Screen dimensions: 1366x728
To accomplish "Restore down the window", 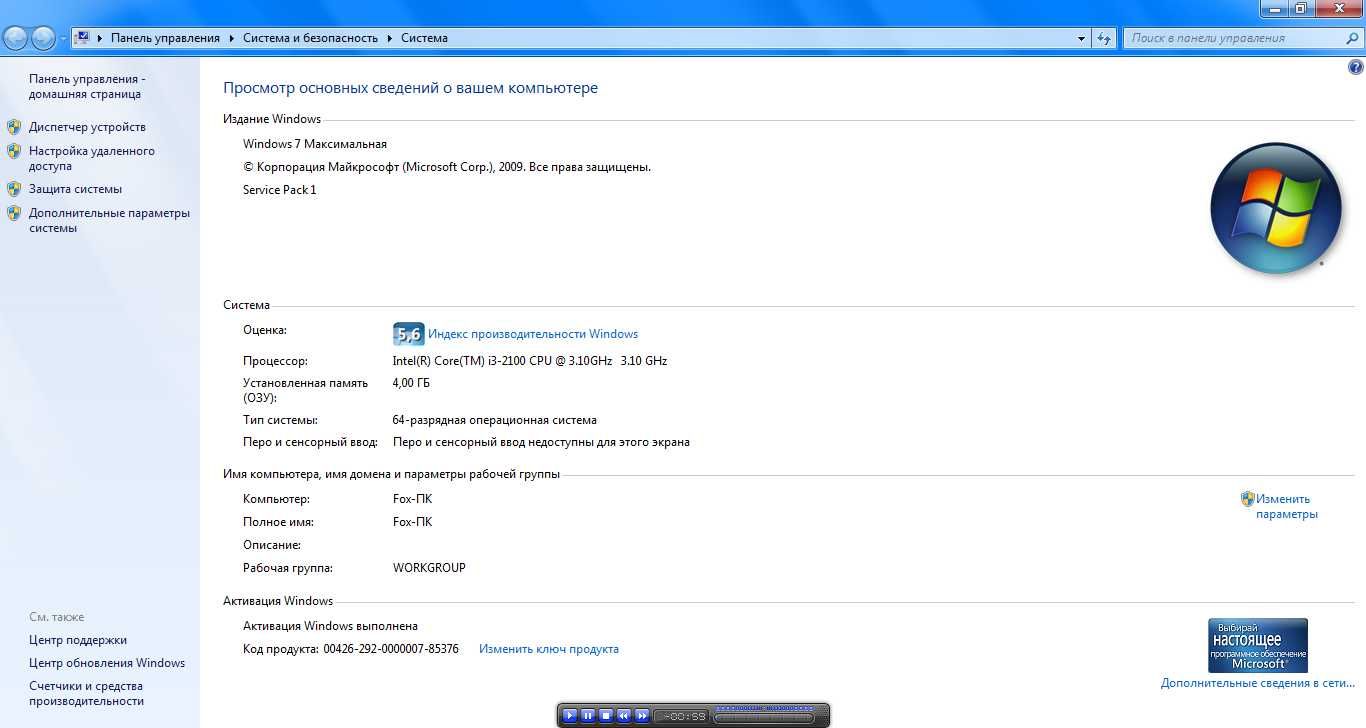I will tap(1301, 8).
